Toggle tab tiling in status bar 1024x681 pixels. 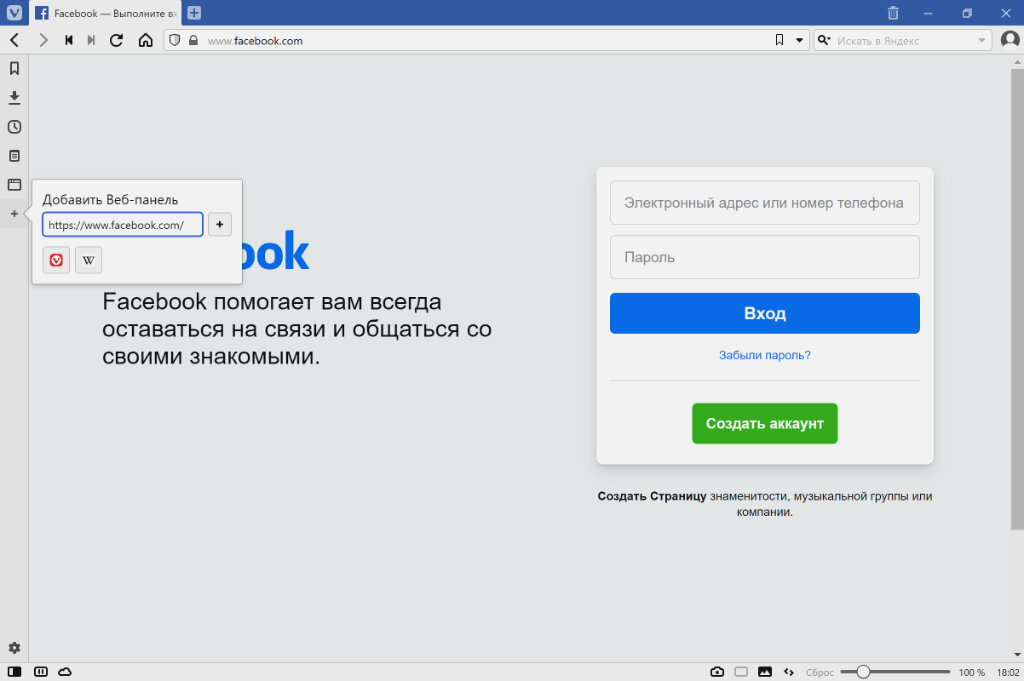[x=40, y=672]
